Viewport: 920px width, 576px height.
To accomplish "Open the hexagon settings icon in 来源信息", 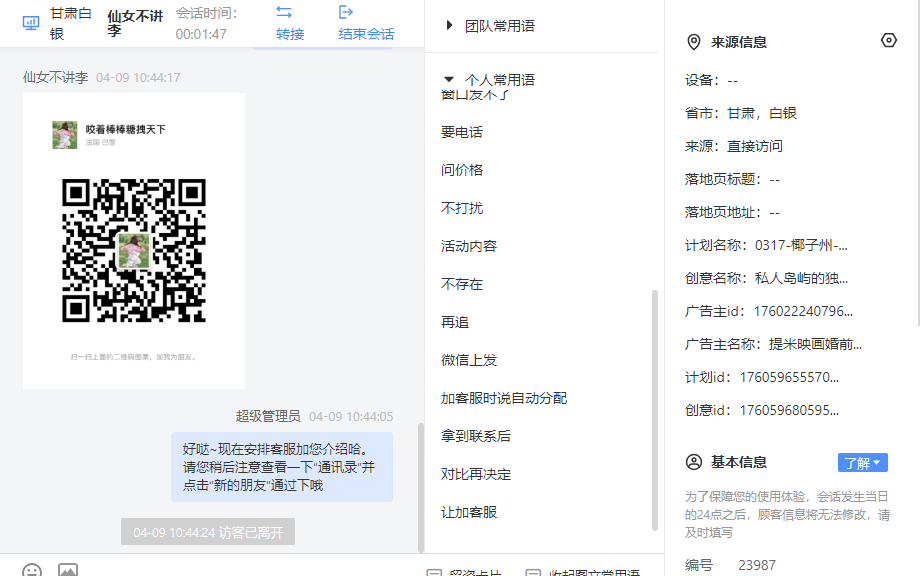I will point(889,40).
